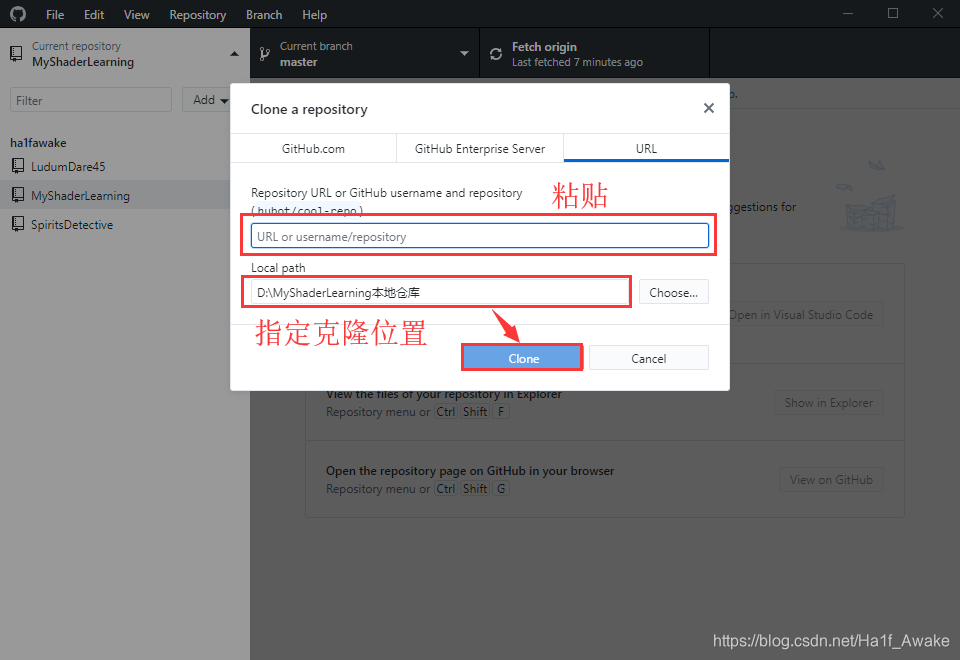Collapse the Current repository dropdown arrow
Viewport: 960px width, 660px height.
tap(234, 54)
